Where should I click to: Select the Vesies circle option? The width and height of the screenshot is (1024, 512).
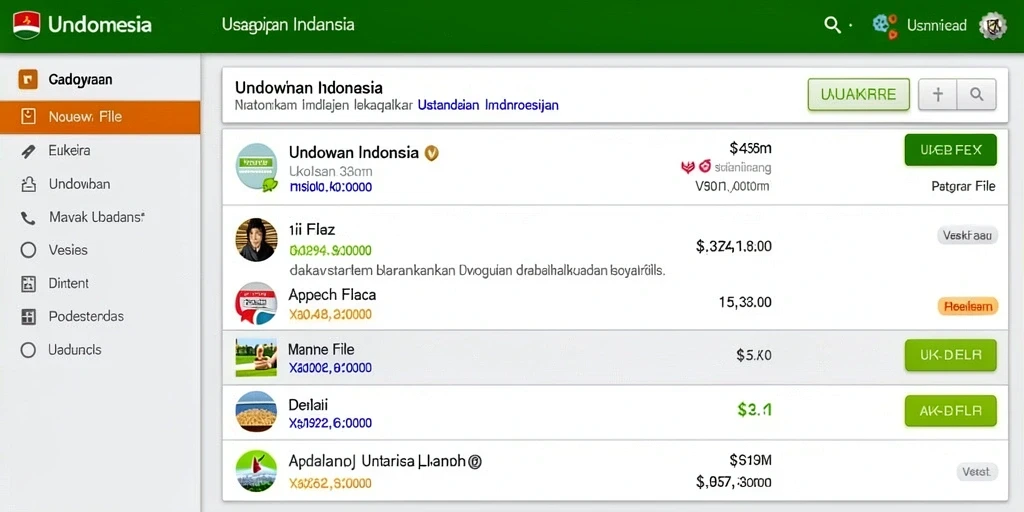(28, 250)
